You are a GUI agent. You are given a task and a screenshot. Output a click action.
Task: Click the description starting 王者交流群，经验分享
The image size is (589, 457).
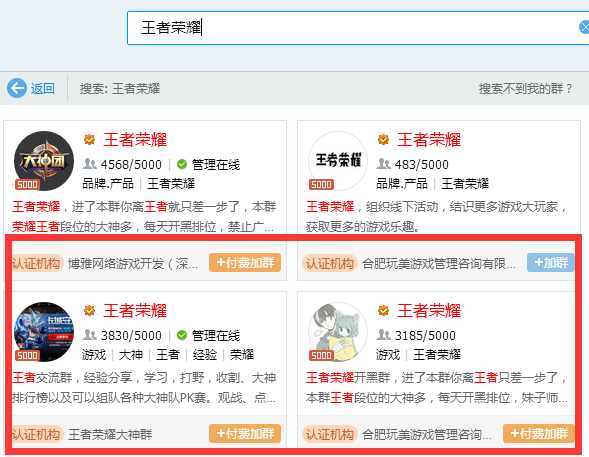pos(144,387)
